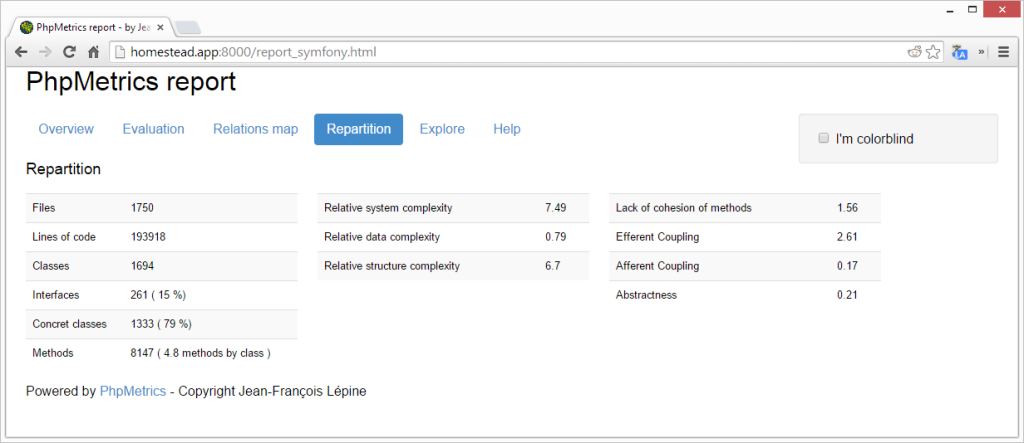The image size is (1024, 443).
Task: Open the Evaluation tab
Action: [x=153, y=129]
